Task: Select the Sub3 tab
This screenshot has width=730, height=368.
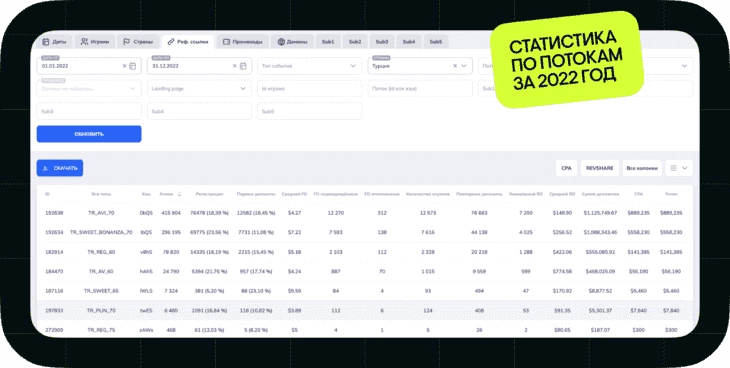Action: pyautogui.click(x=382, y=42)
